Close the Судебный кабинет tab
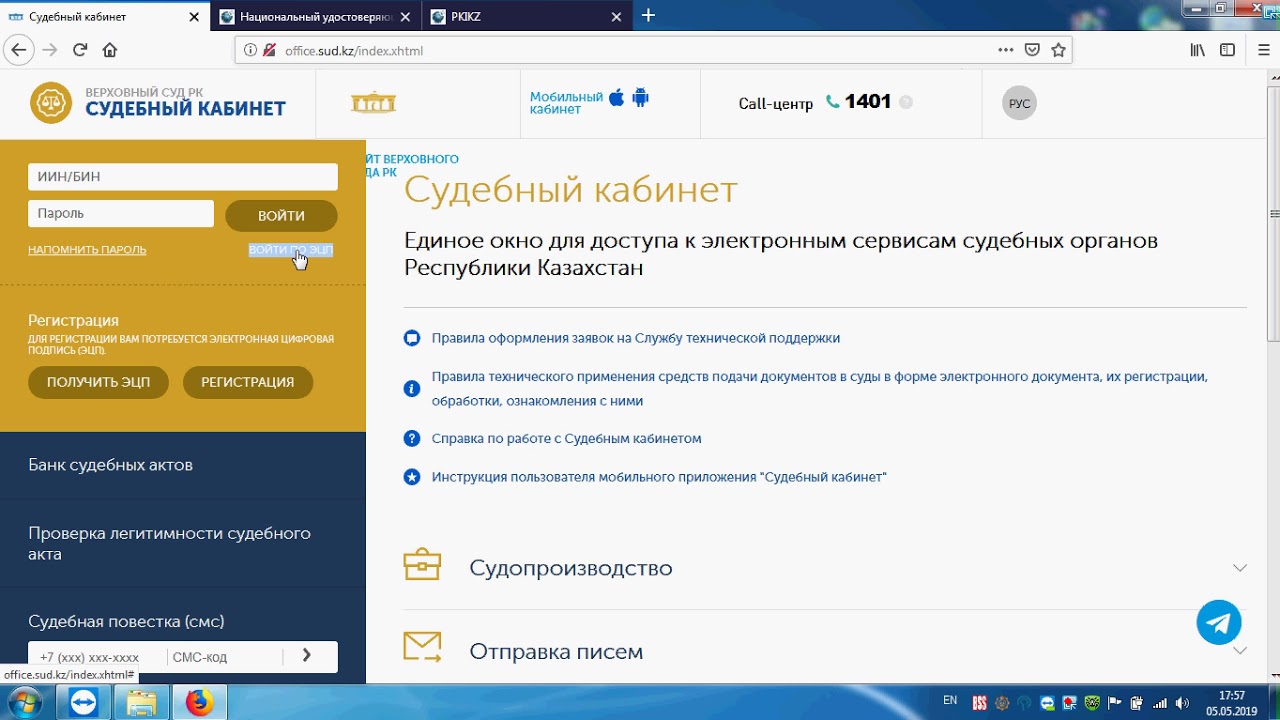This screenshot has height=720, width=1280. 196,17
